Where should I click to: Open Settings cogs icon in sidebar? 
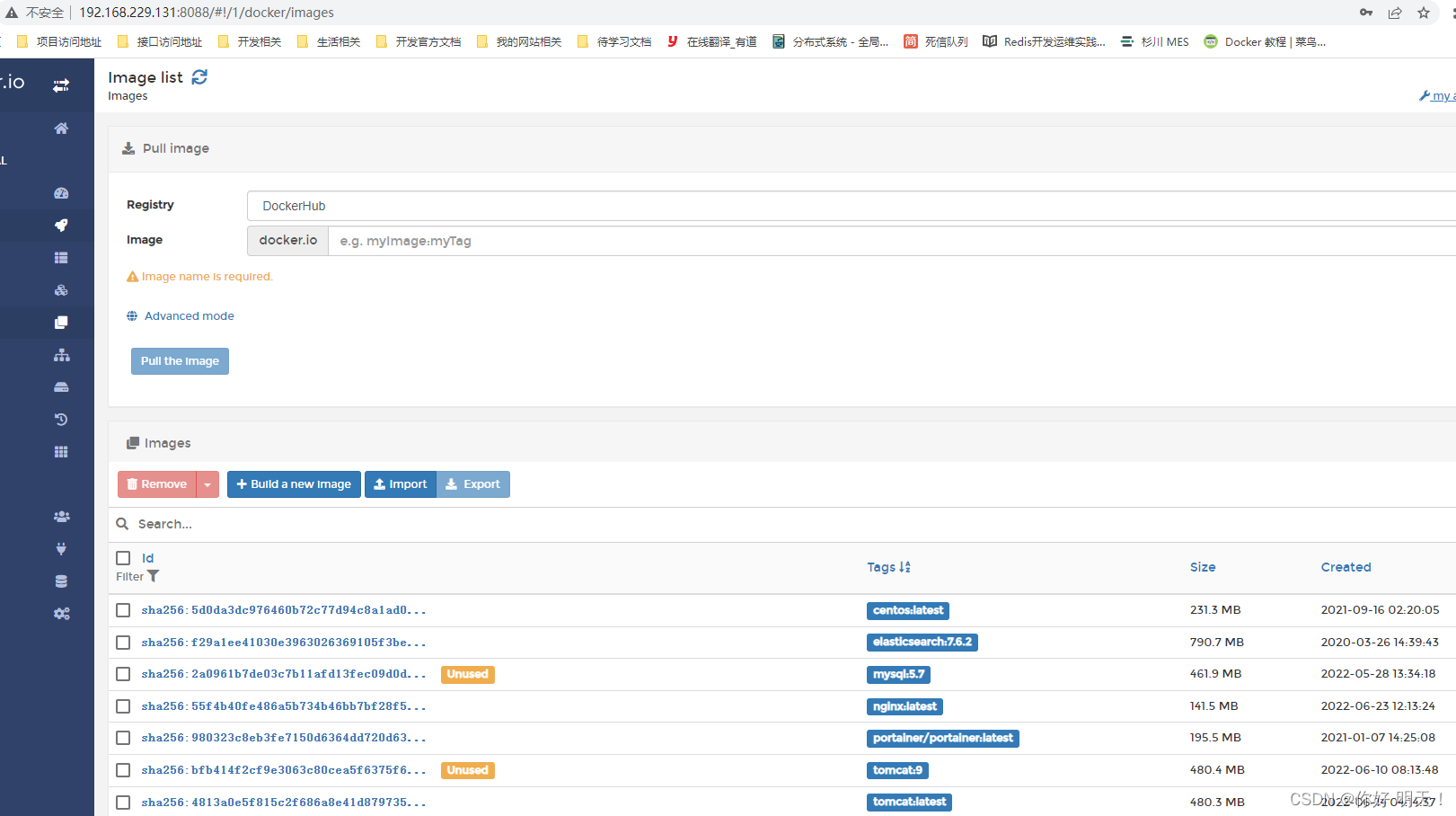pyautogui.click(x=61, y=614)
